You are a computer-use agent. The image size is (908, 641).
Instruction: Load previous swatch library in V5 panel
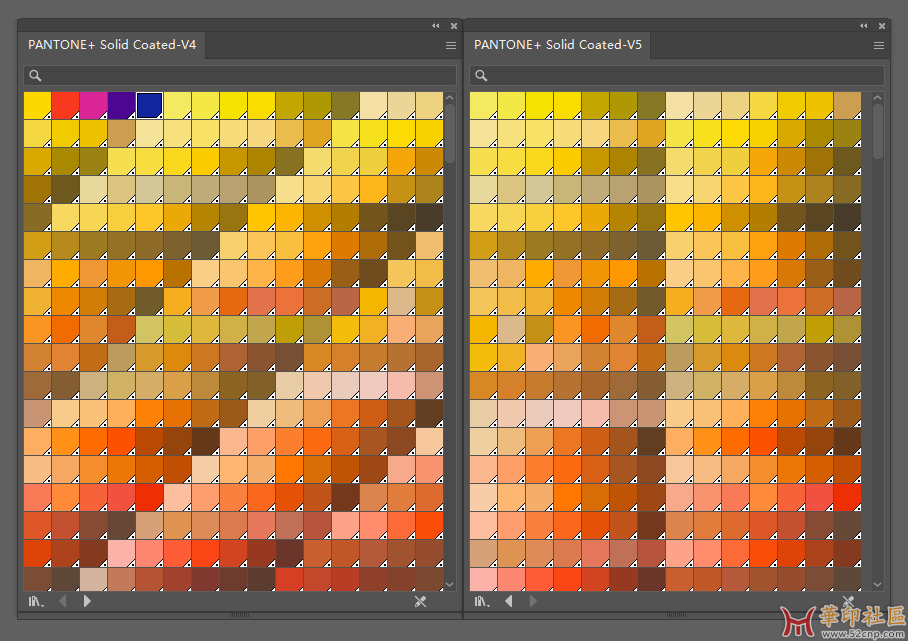[508, 601]
